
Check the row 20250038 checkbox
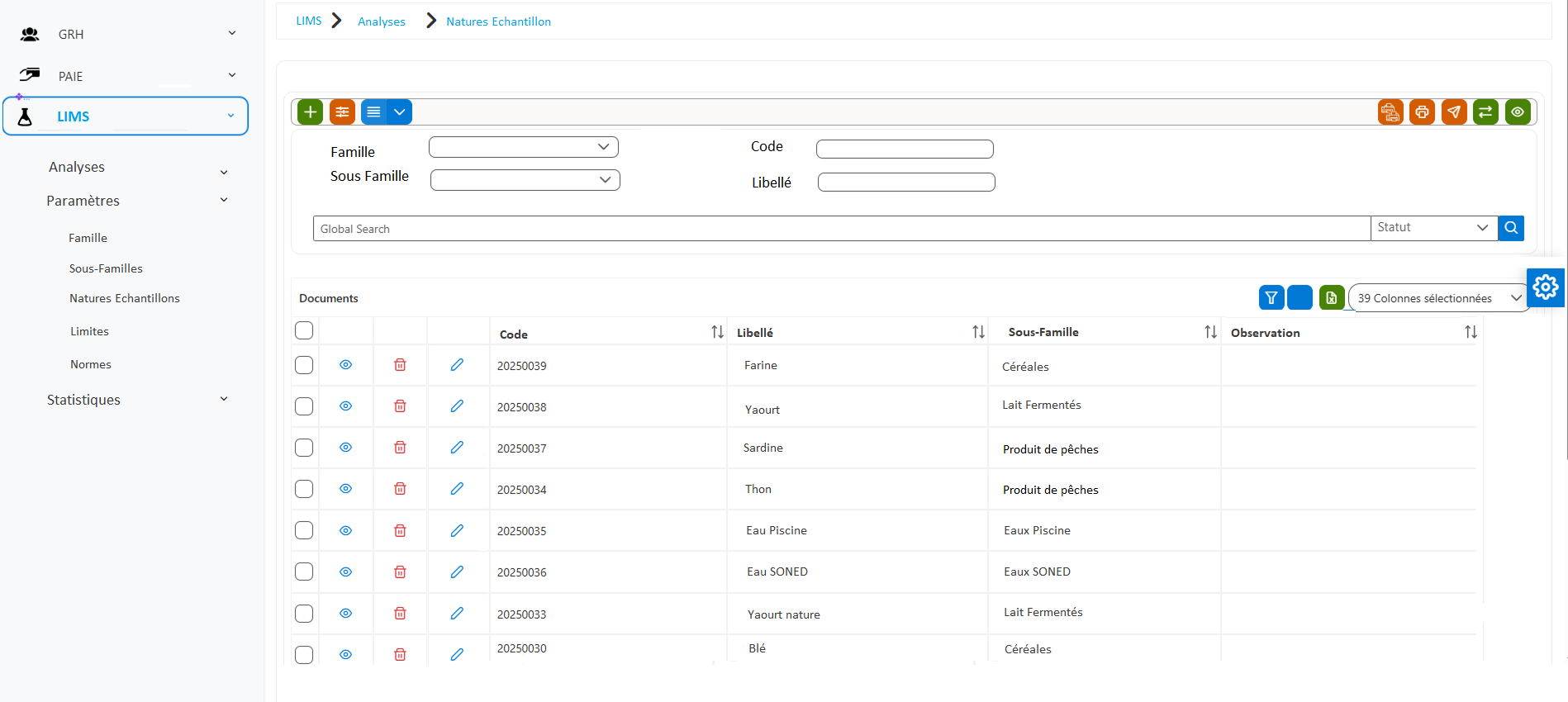[x=304, y=406]
